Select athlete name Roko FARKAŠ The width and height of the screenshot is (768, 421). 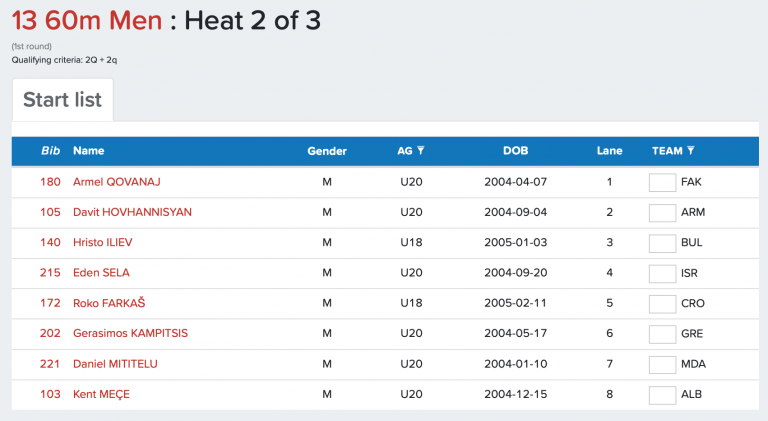coord(109,303)
